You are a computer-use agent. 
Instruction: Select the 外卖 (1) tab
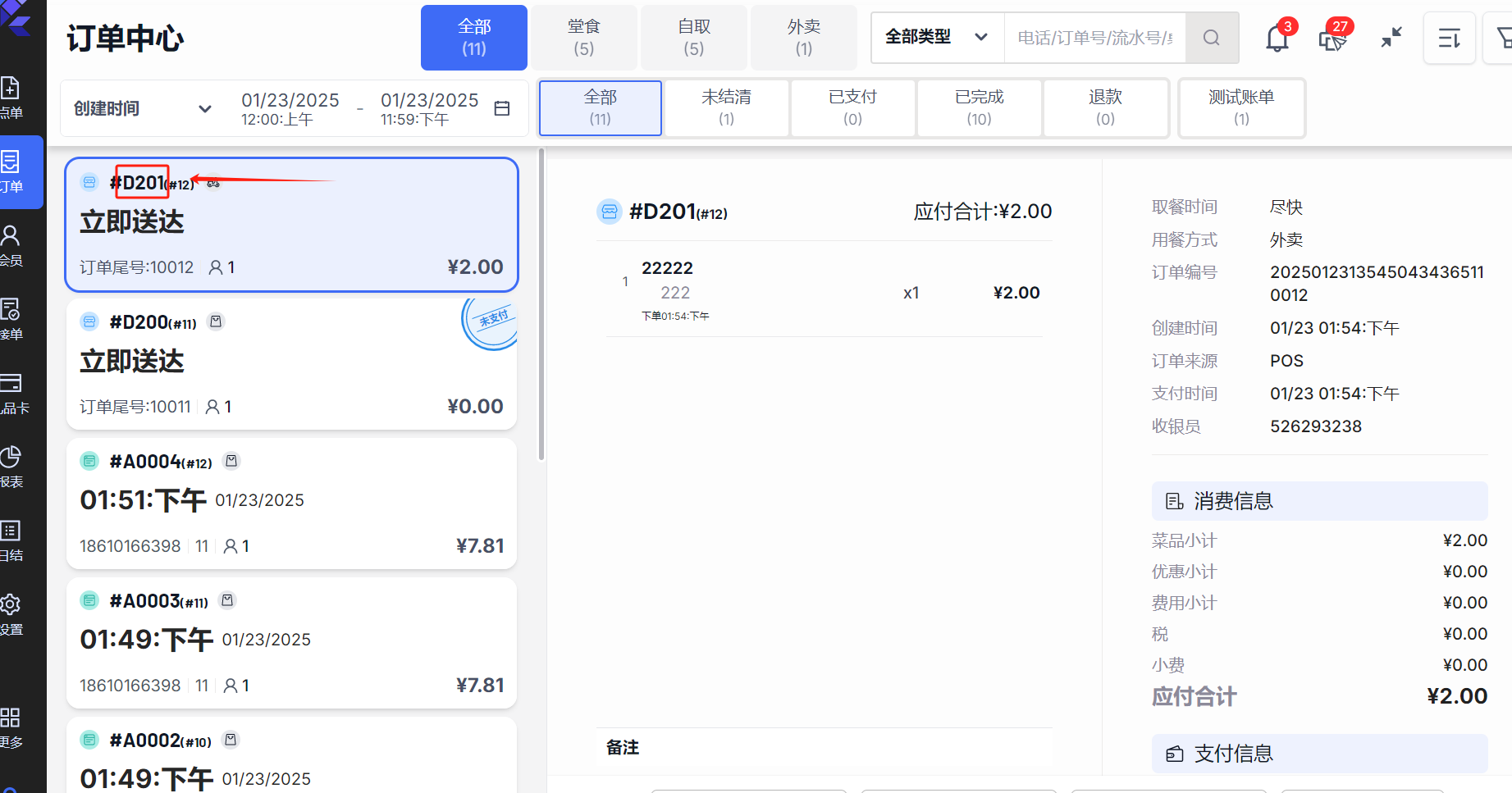tap(804, 38)
